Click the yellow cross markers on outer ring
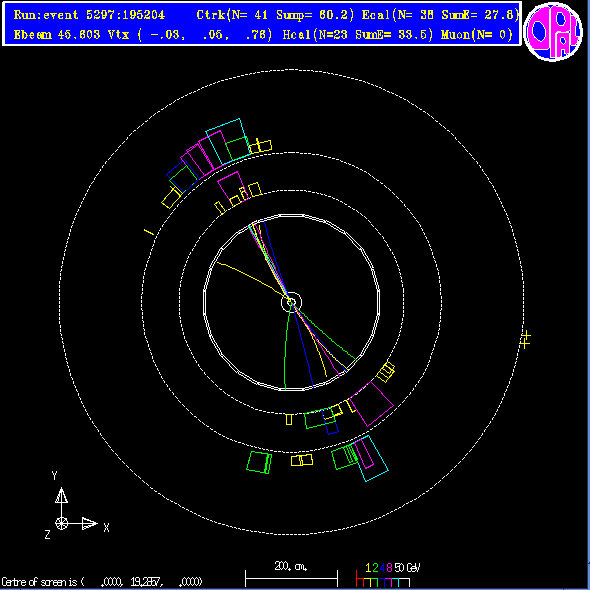Image resolution: width=590 pixels, height=590 pixels. [x=525, y=339]
